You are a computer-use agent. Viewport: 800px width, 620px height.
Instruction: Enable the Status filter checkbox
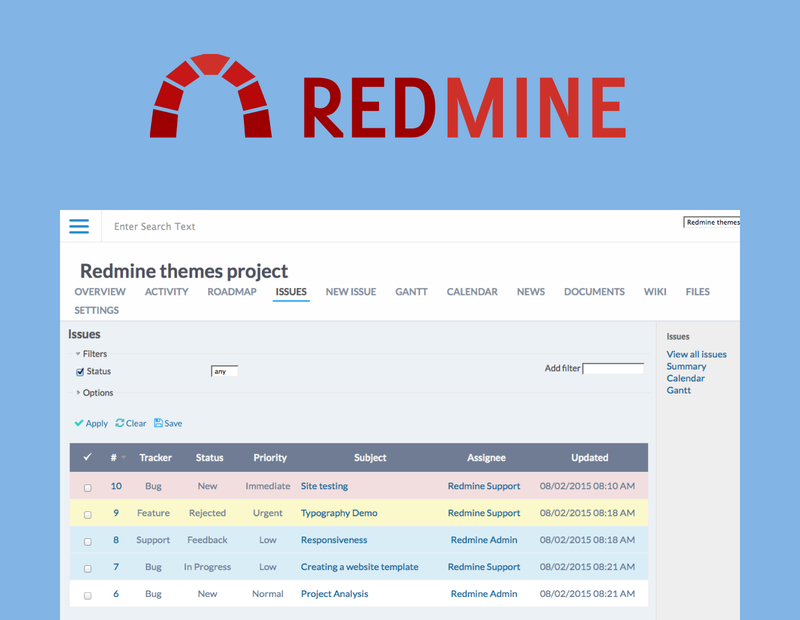[x=80, y=371]
